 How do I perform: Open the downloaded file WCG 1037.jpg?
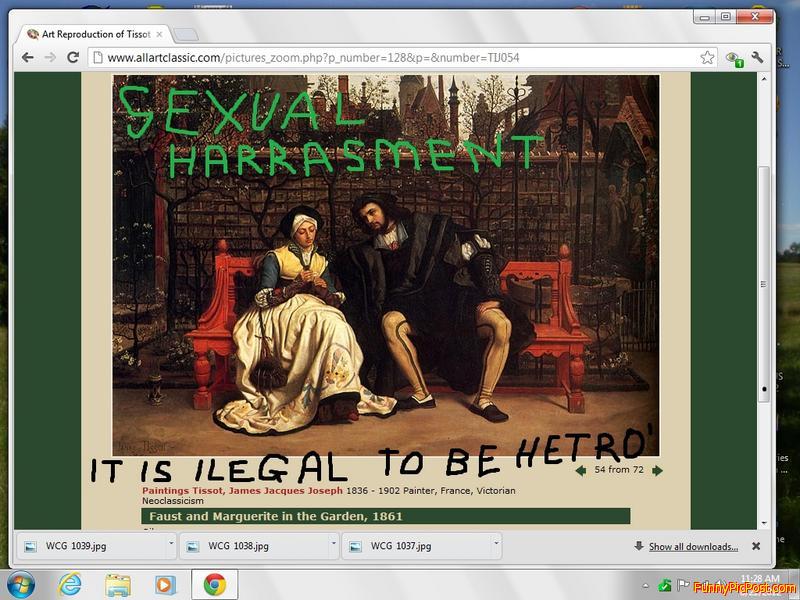[x=417, y=546]
